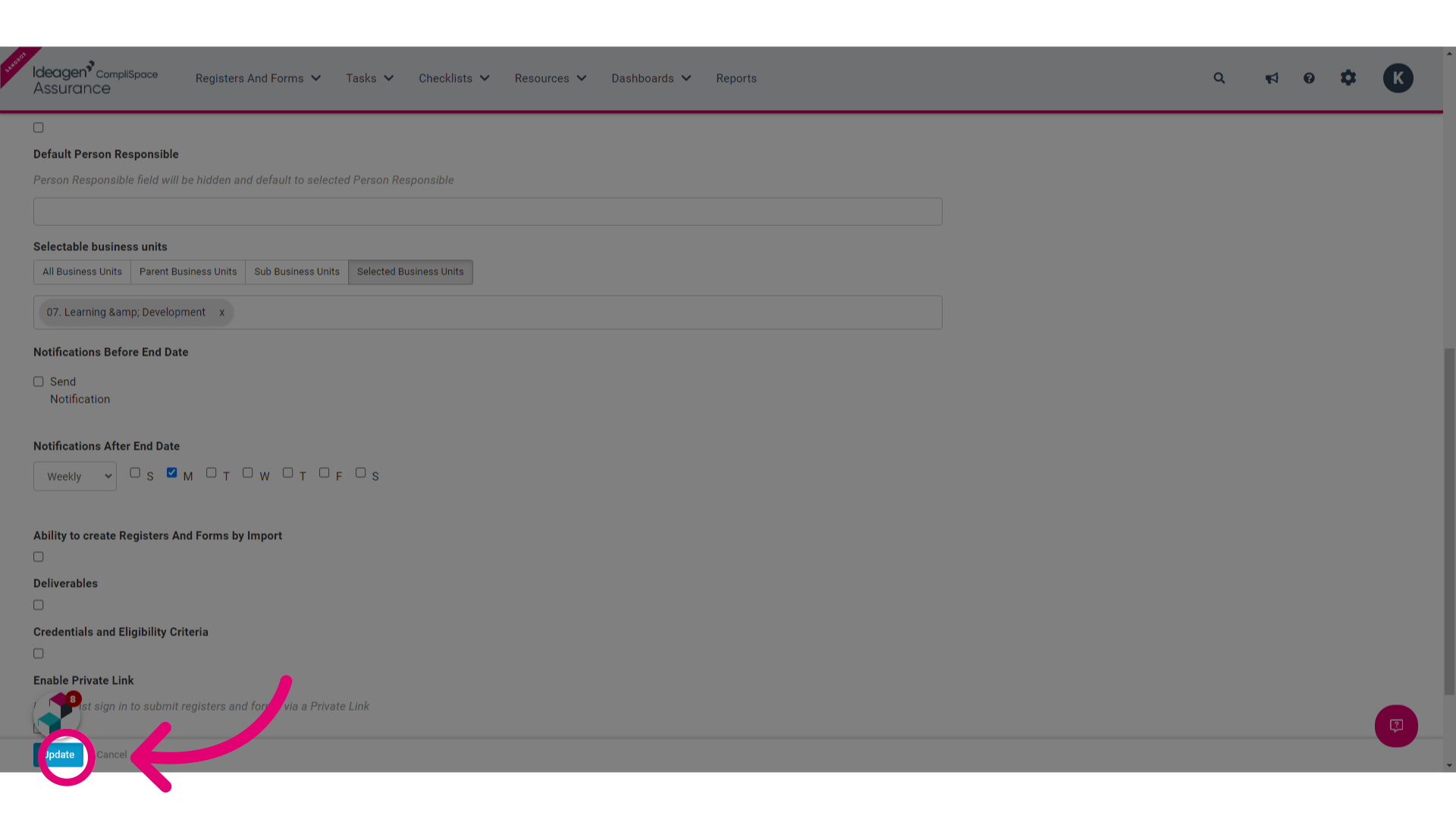Click inside the selected business units field
Screen dimensions: 1456x819
tap(488, 312)
